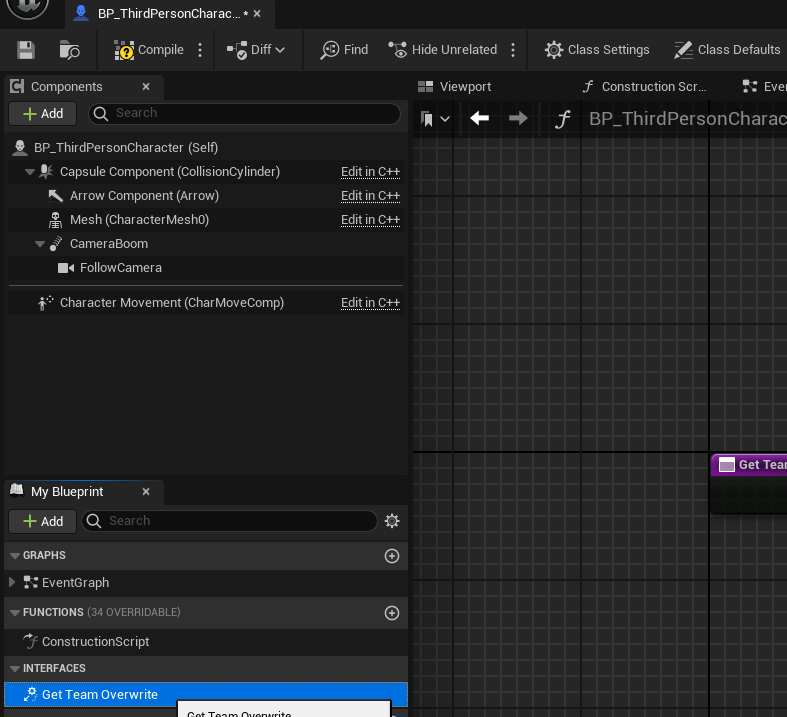Open My Blueprint settings gear
Screen dimensions: 787x717
tap(392, 521)
